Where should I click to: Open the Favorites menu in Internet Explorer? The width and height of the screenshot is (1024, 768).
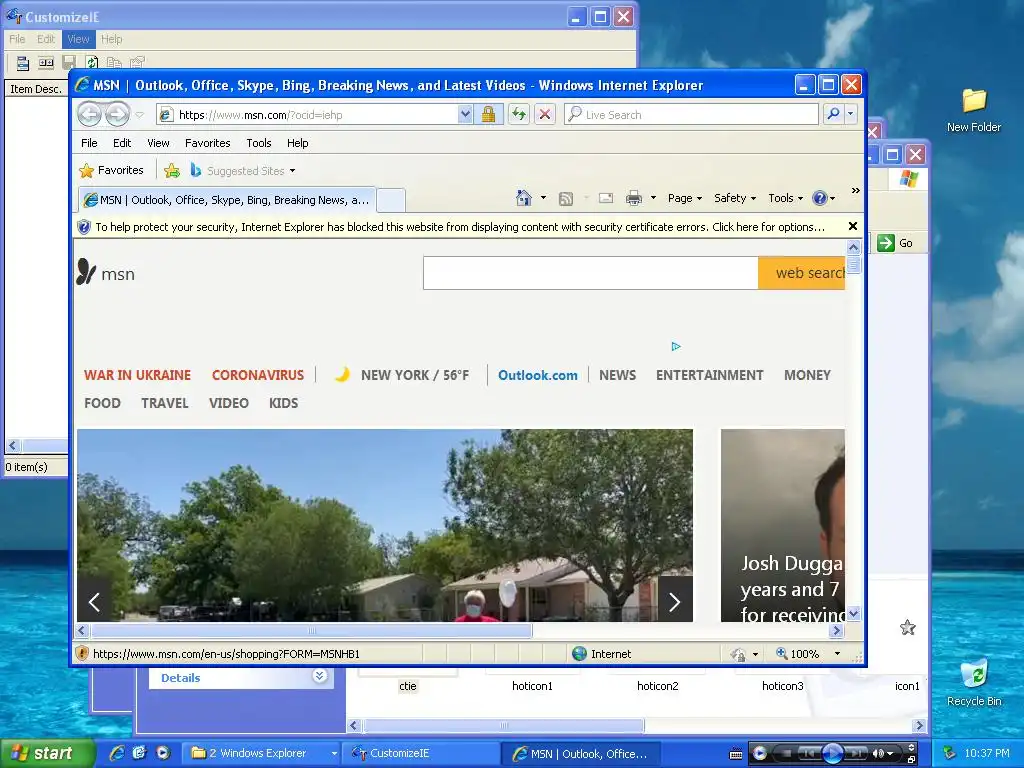point(208,143)
